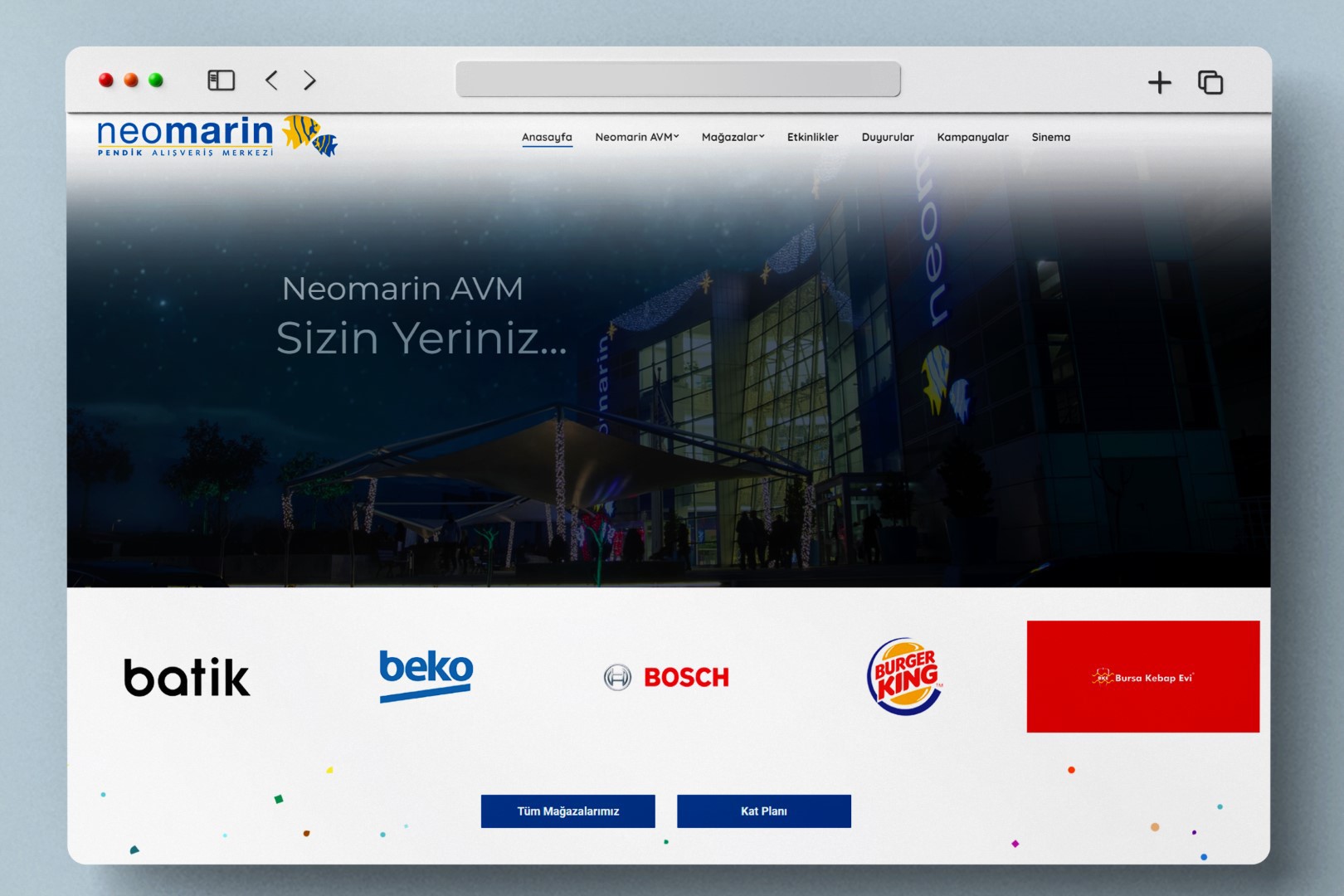
Task: Go forward with the right arrow
Action: point(309,80)
